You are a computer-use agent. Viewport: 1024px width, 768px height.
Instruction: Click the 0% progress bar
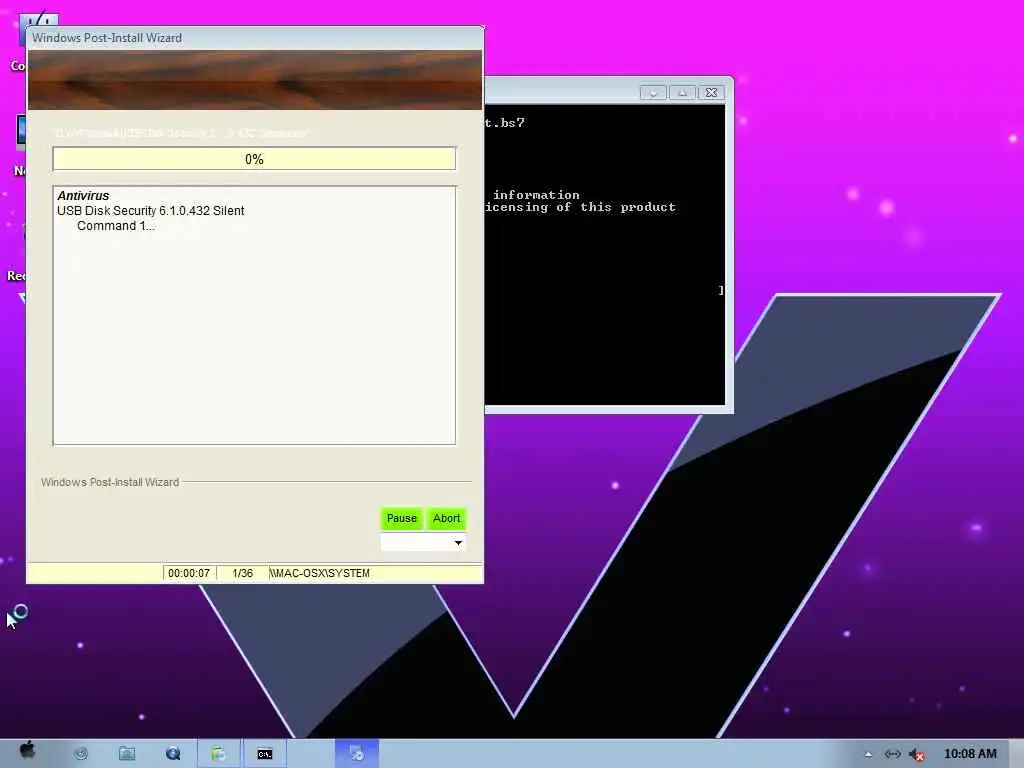coord(254,159)
